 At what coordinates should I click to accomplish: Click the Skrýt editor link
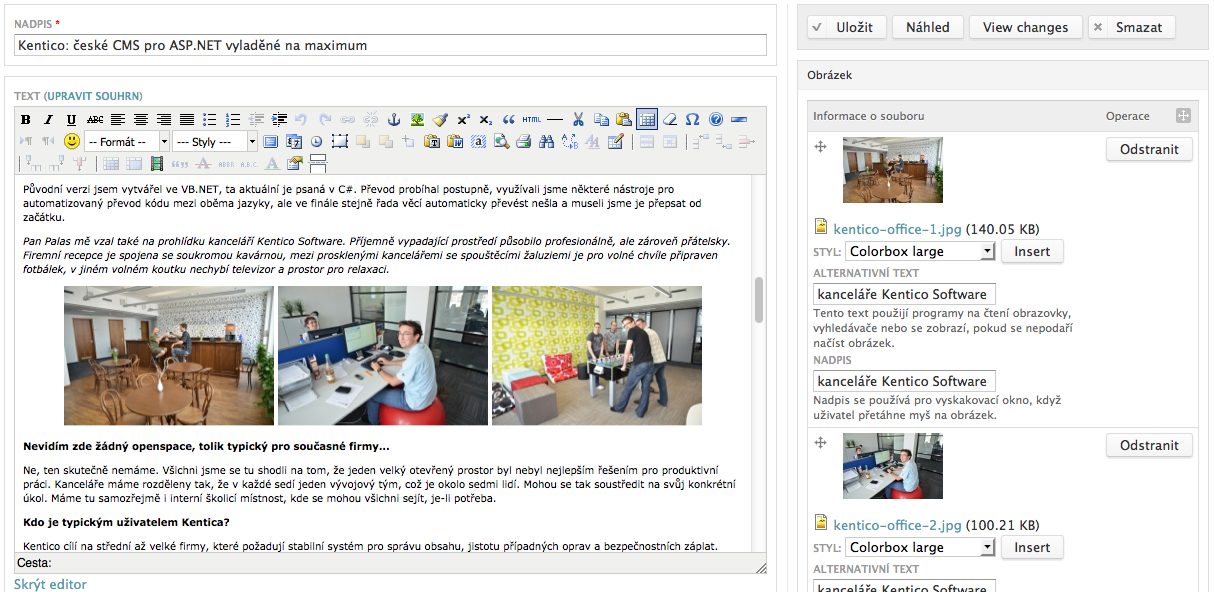coord(50,584)
